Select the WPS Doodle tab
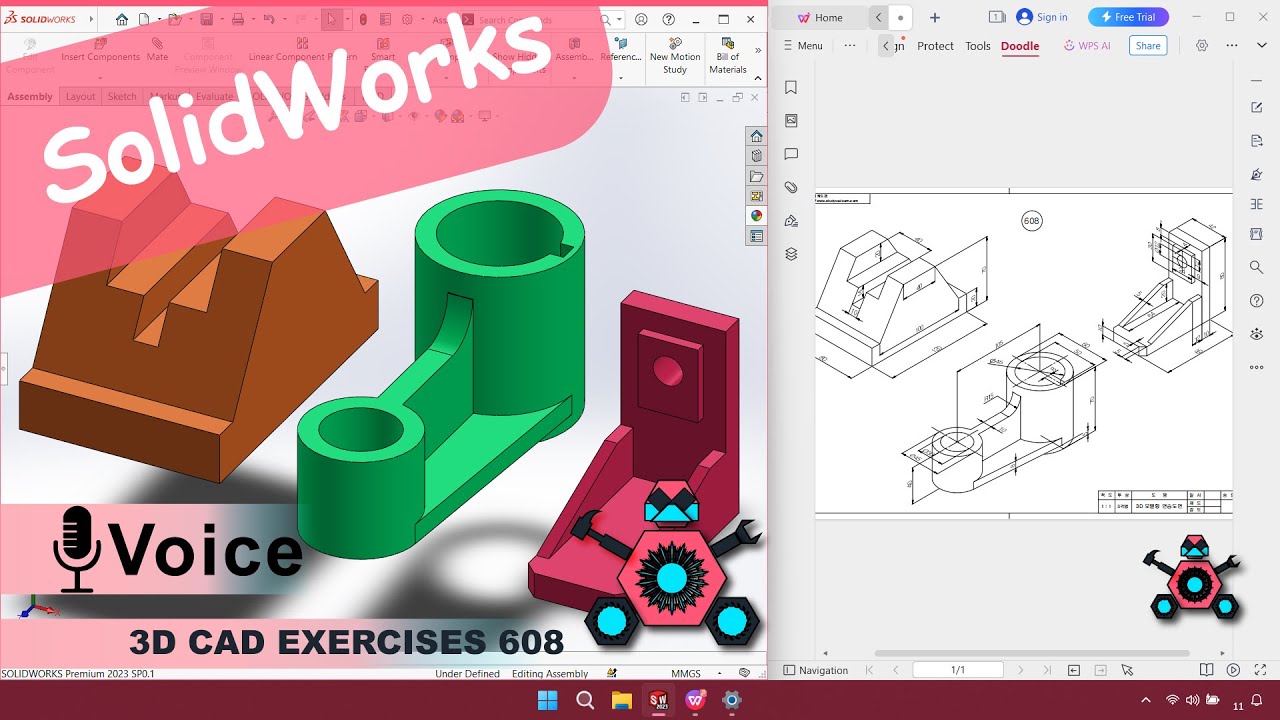 point(1020,46)
